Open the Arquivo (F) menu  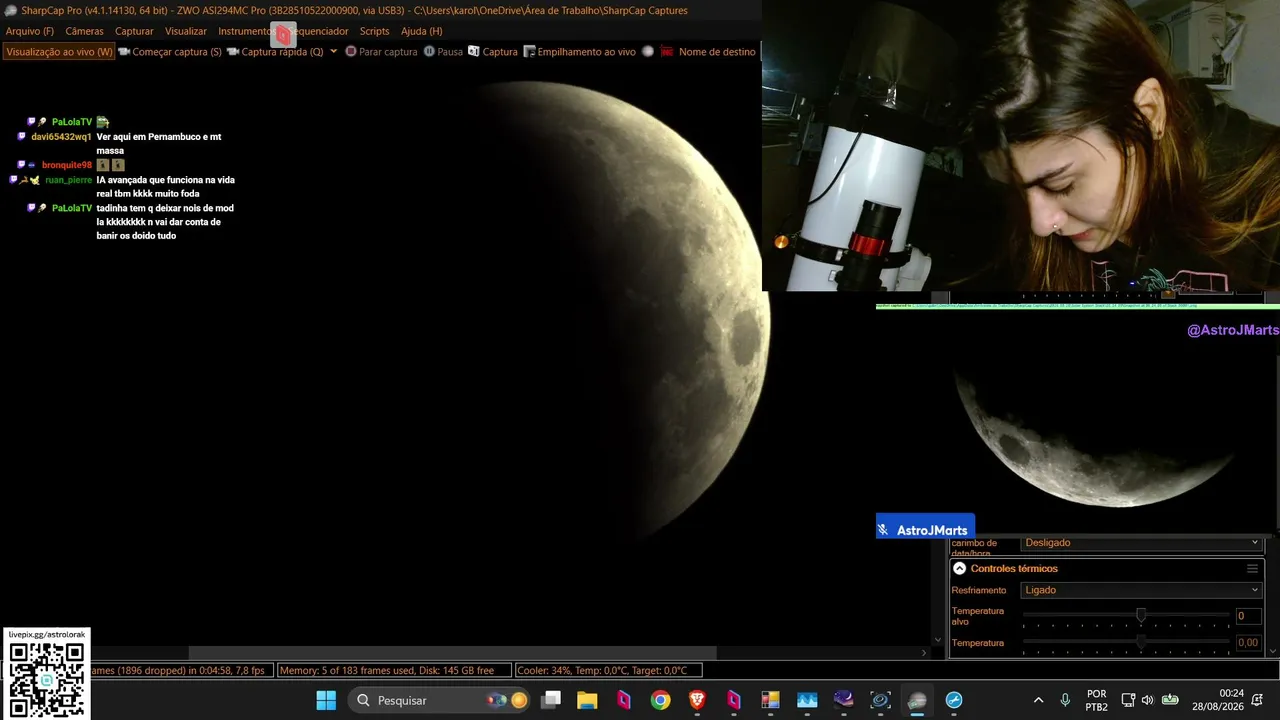(x=30, y=31)
